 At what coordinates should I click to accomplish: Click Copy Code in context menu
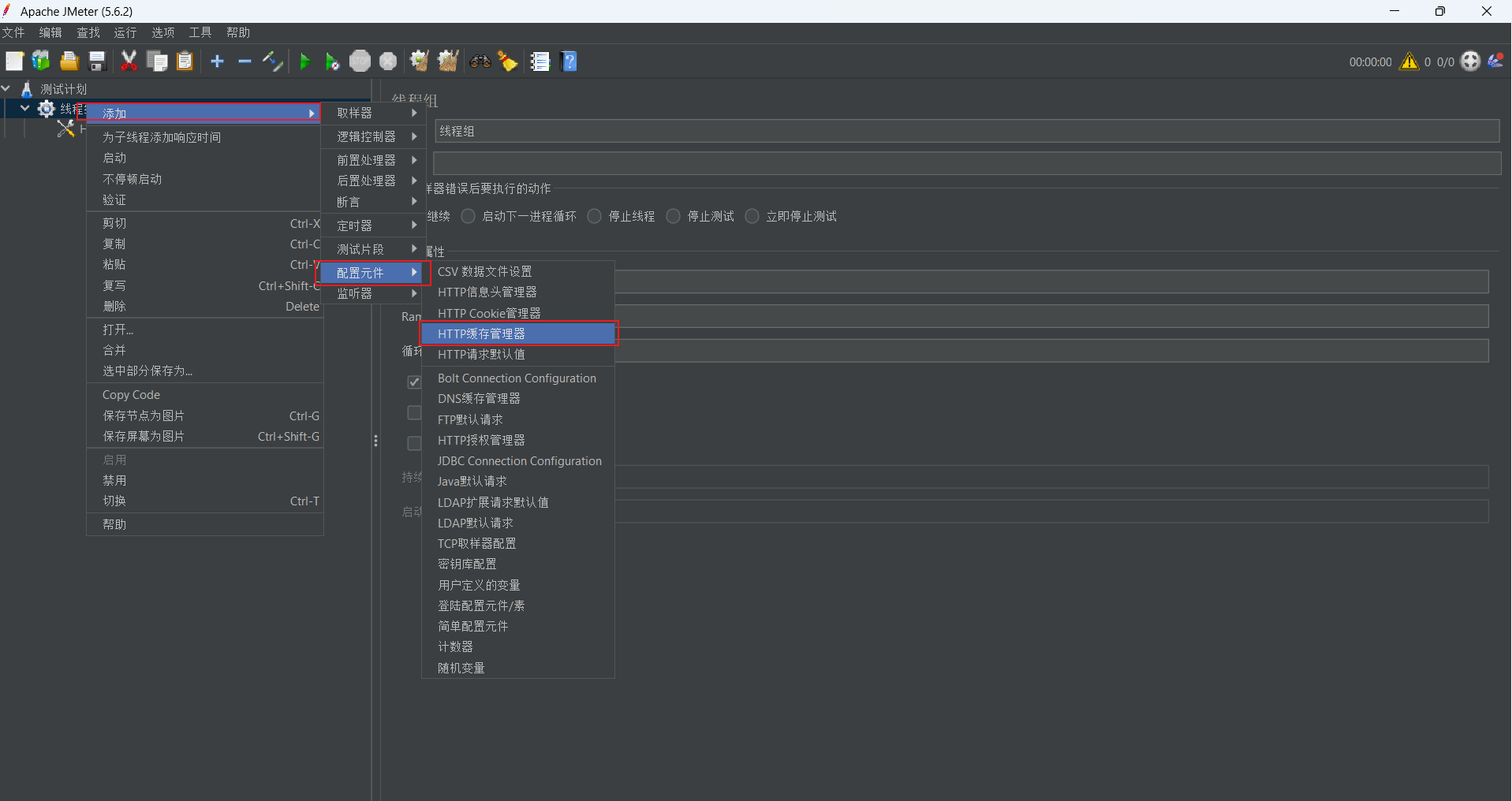tap(204, 395)
